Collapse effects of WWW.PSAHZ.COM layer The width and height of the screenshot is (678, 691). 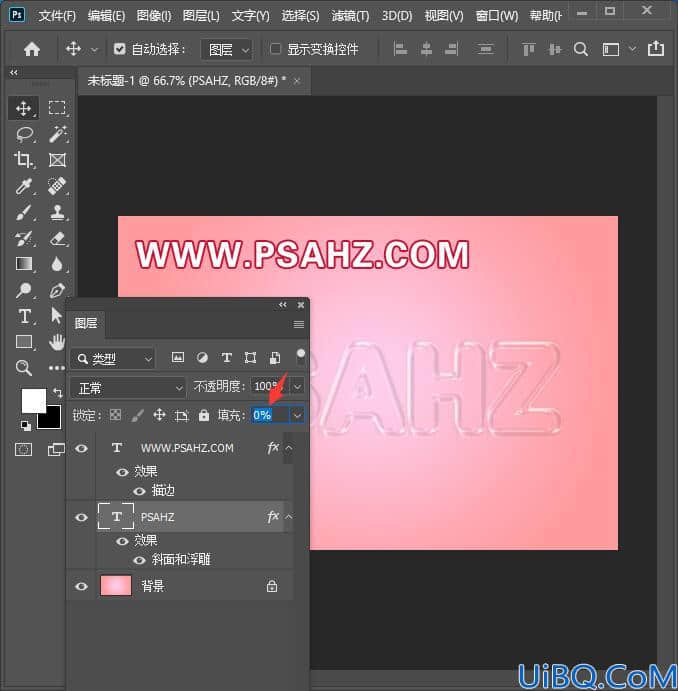289,448
